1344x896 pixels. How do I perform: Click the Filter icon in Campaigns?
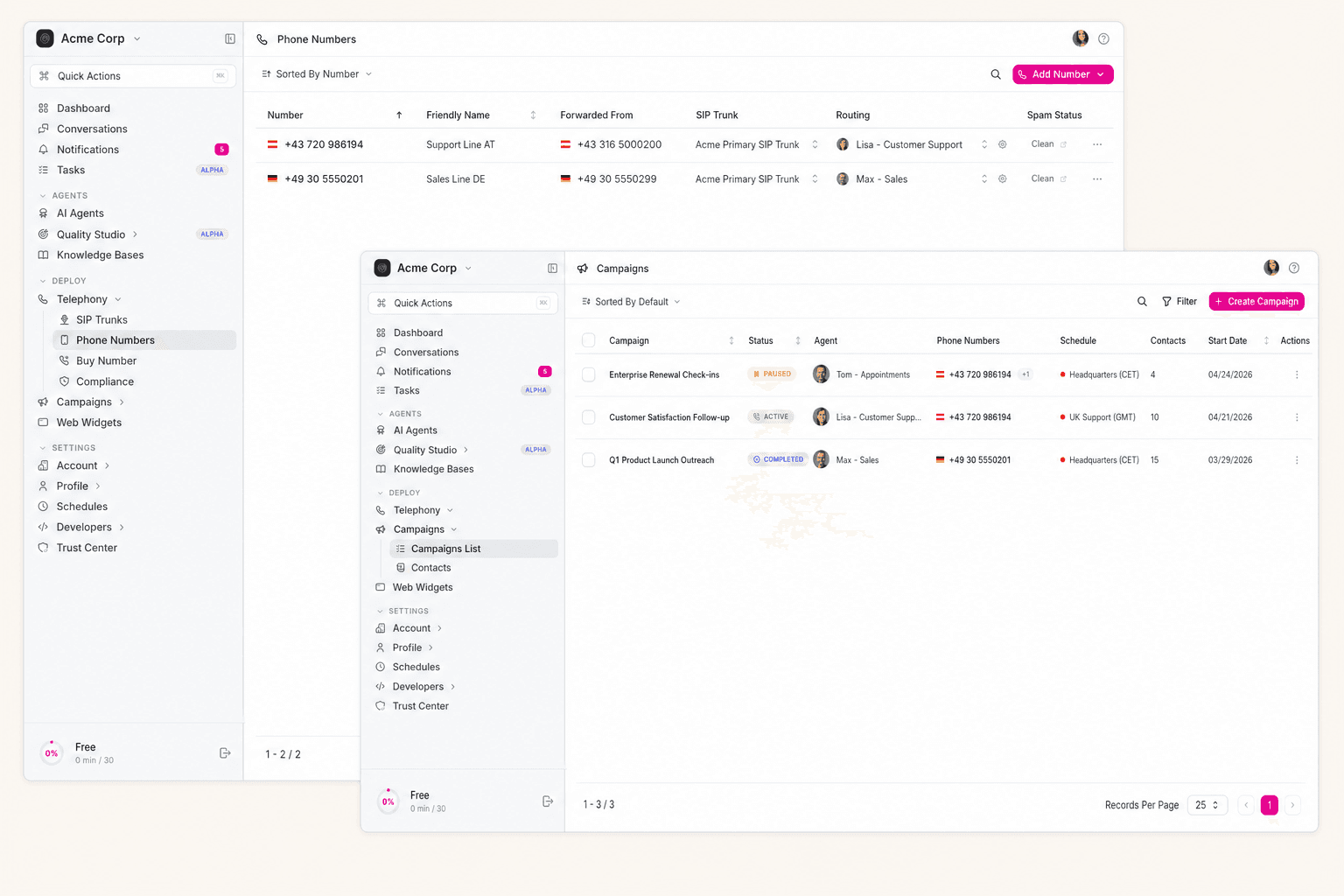tap(1179, 301)
